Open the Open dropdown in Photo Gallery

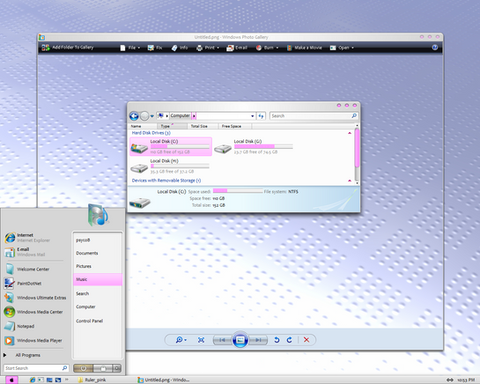(342, 48)
